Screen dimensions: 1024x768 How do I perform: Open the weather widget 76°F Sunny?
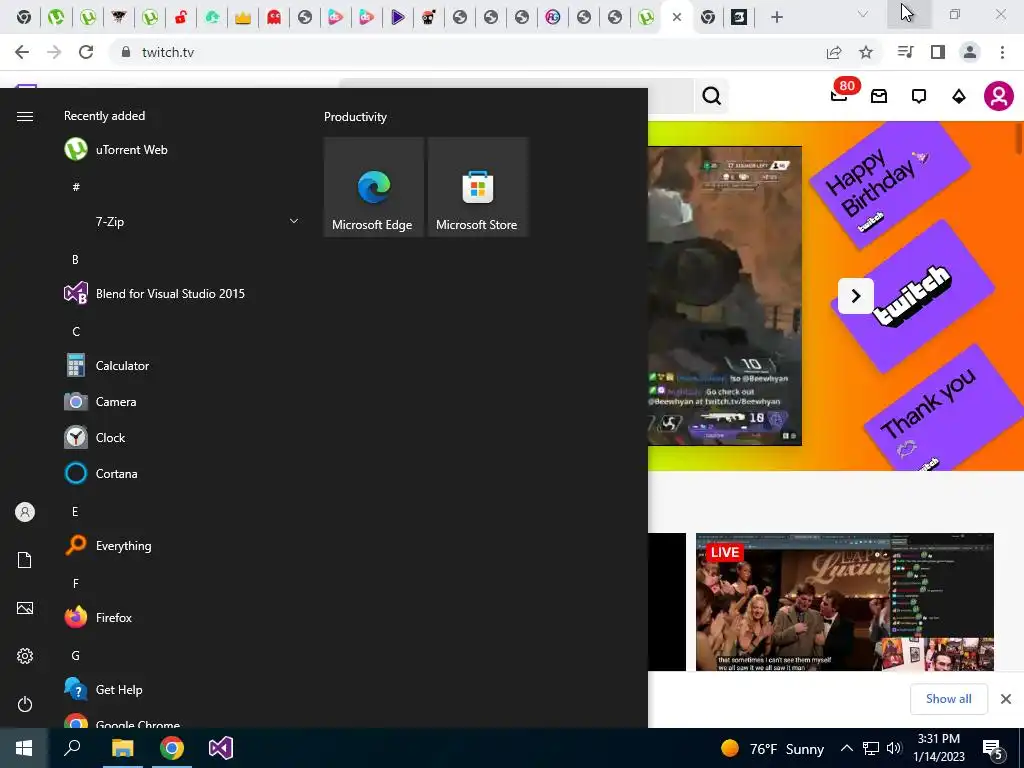coord(773,748)
